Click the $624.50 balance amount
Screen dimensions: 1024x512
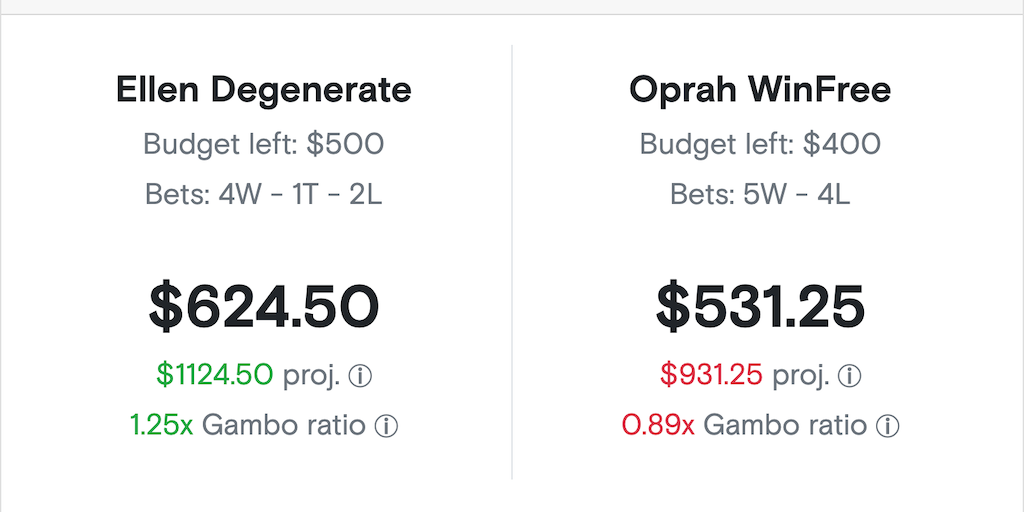(264, 306)
